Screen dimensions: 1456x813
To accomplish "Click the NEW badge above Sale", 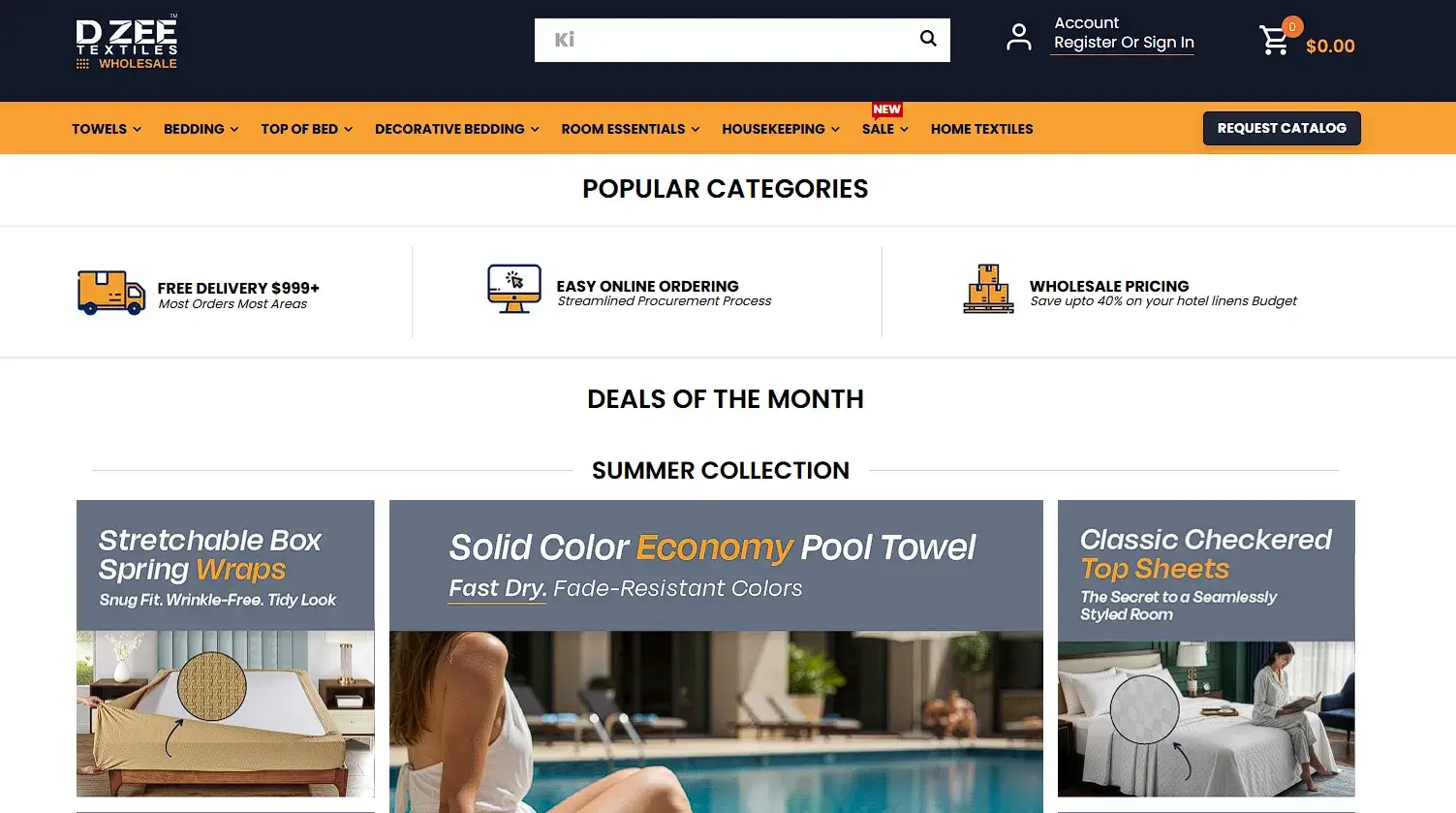I will [886, 109].
